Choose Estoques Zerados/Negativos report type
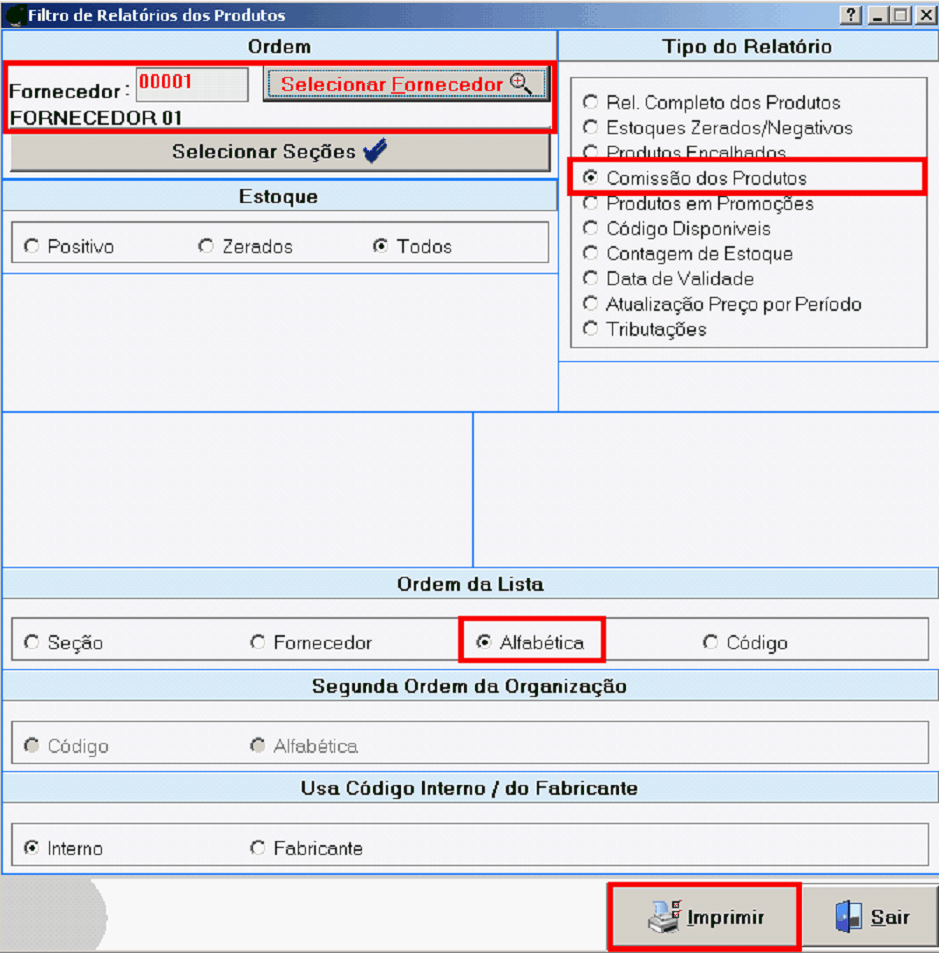 pos(591,128)
